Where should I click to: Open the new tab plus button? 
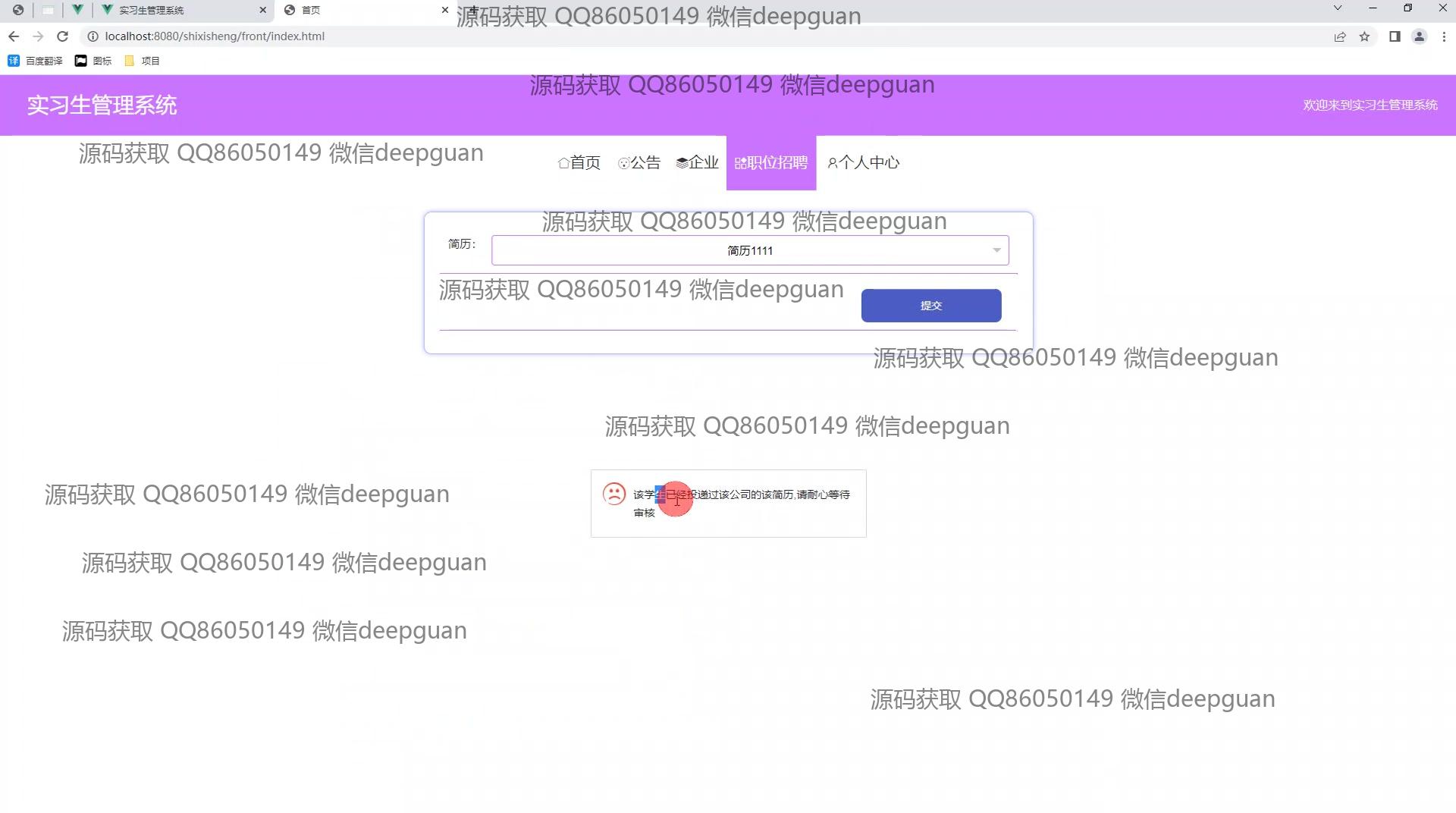click(x=473, y=10)
